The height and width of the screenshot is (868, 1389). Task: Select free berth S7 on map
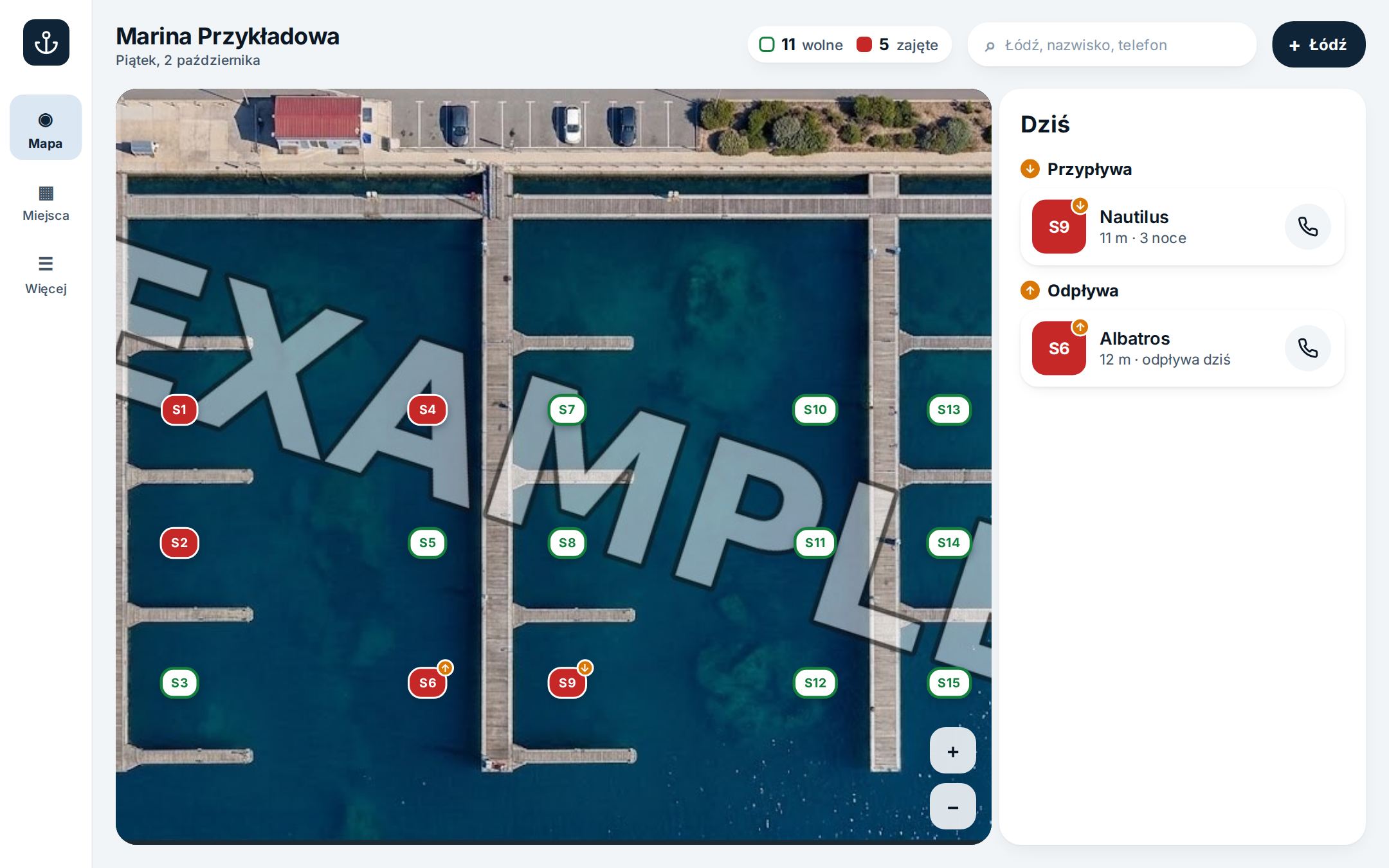click(x=567, y=410)
